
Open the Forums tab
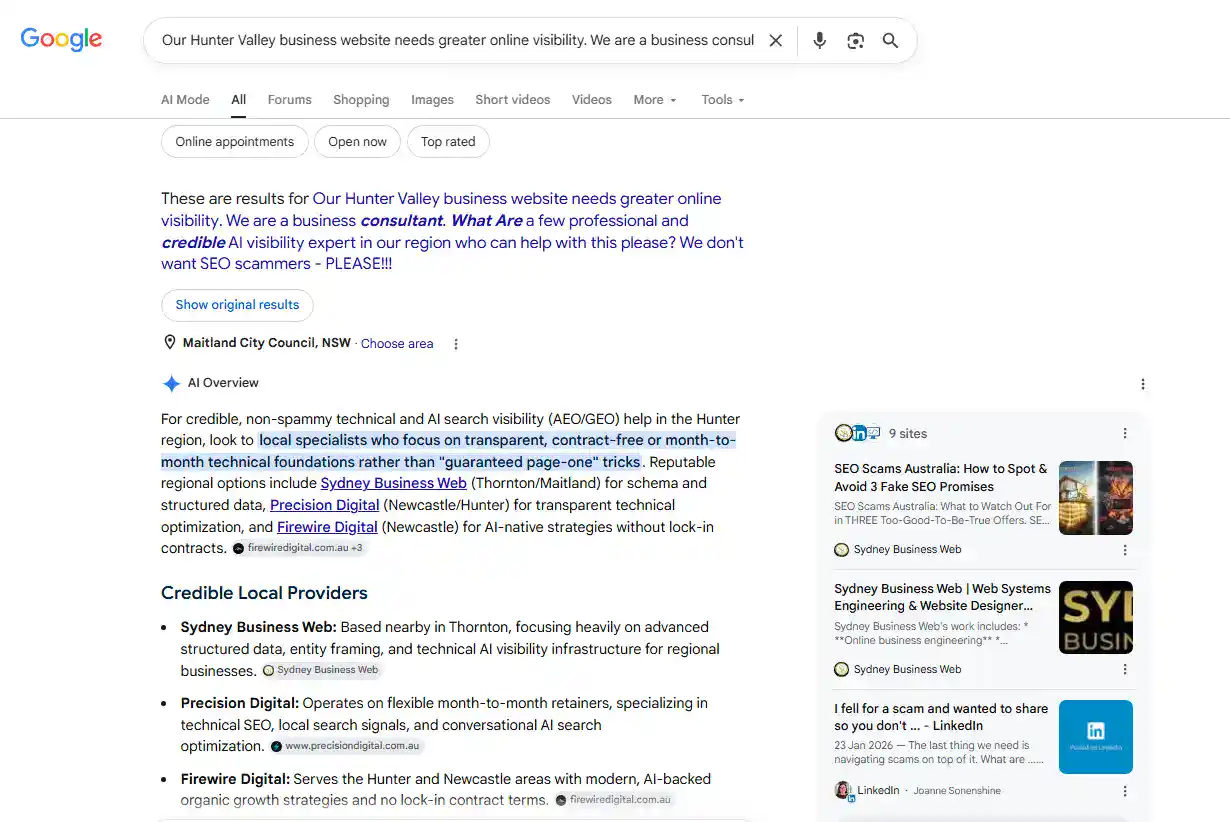[289, 100]
